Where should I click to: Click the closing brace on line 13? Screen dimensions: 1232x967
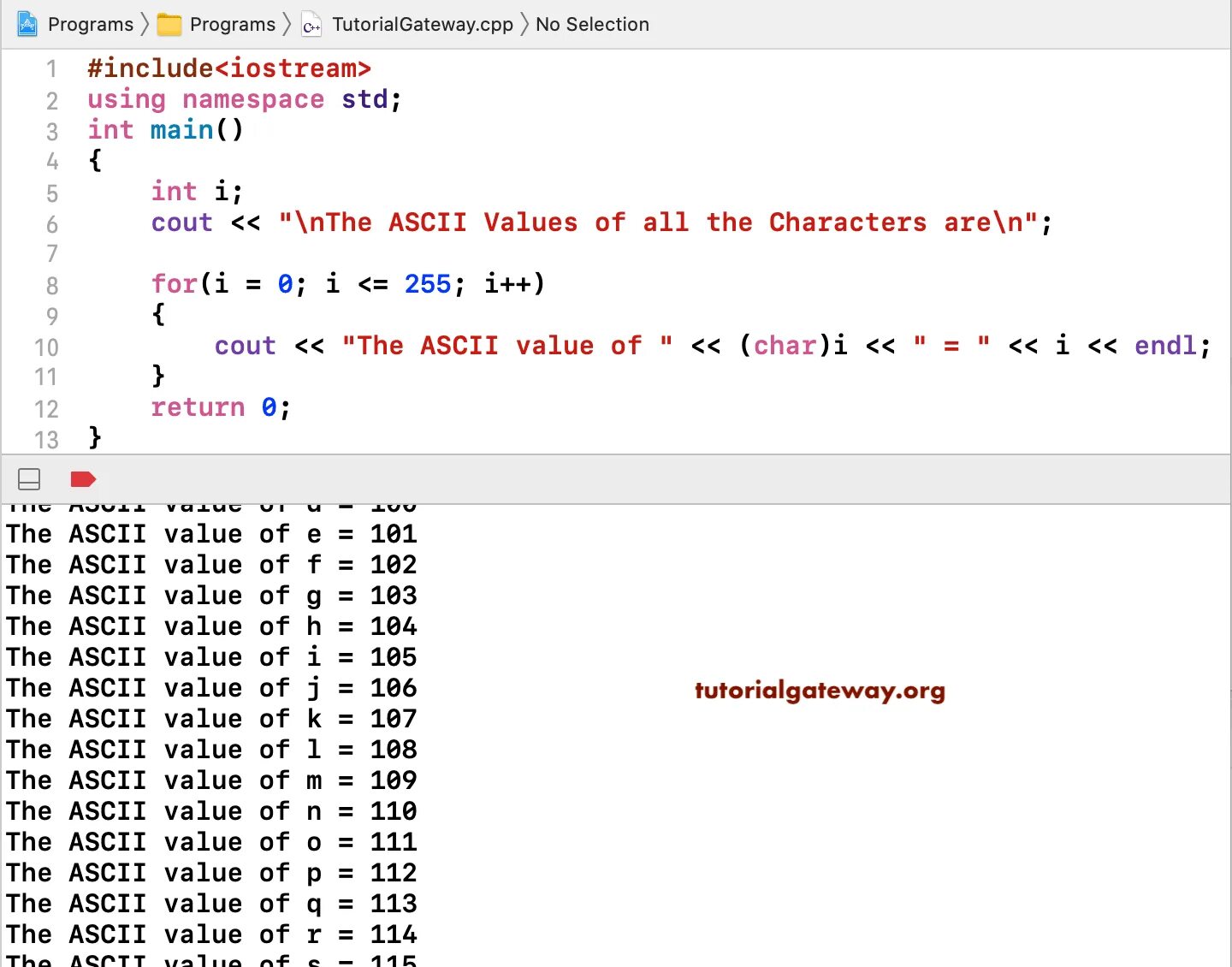[95, 438]
